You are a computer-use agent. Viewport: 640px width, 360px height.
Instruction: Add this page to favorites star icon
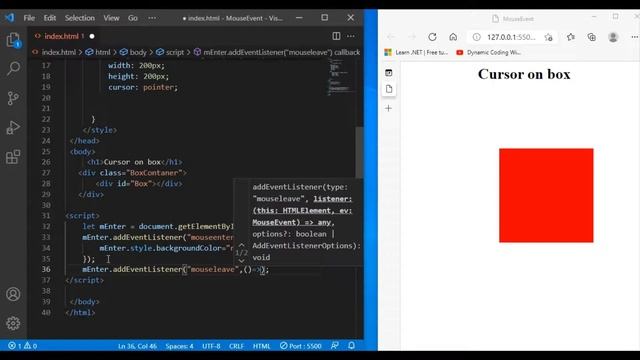point(549,37)
